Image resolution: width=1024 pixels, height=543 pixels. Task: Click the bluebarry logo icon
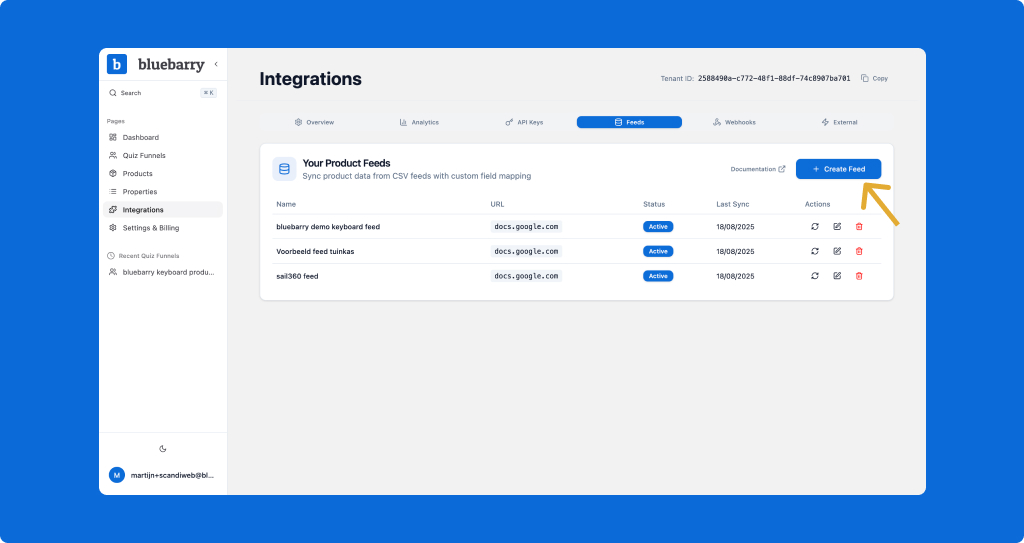pos(117,65)
